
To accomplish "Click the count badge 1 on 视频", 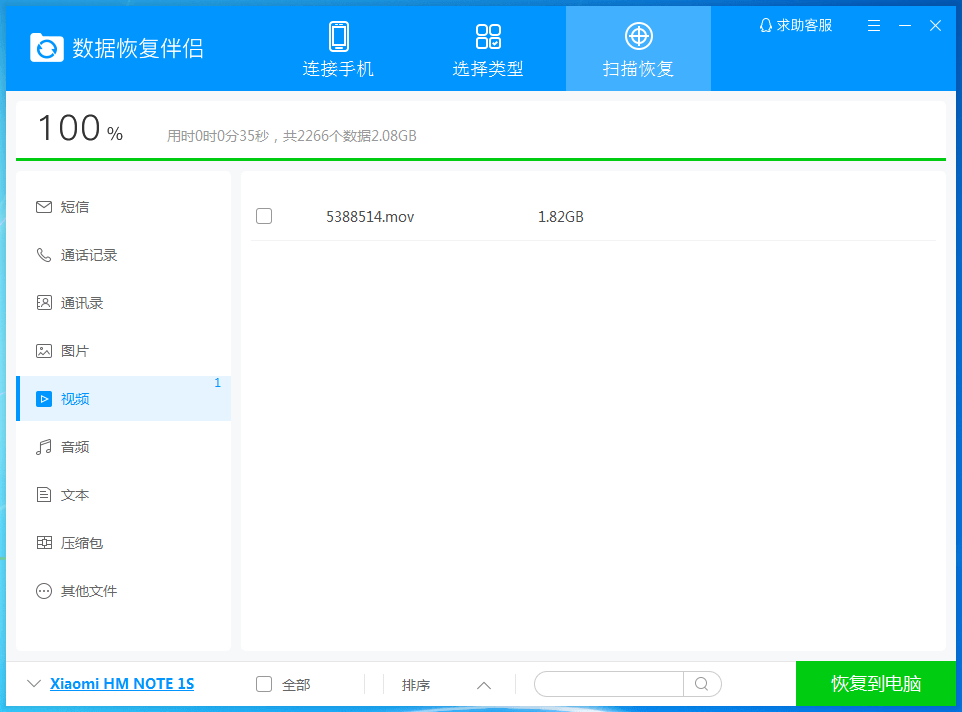I will 217,383.
